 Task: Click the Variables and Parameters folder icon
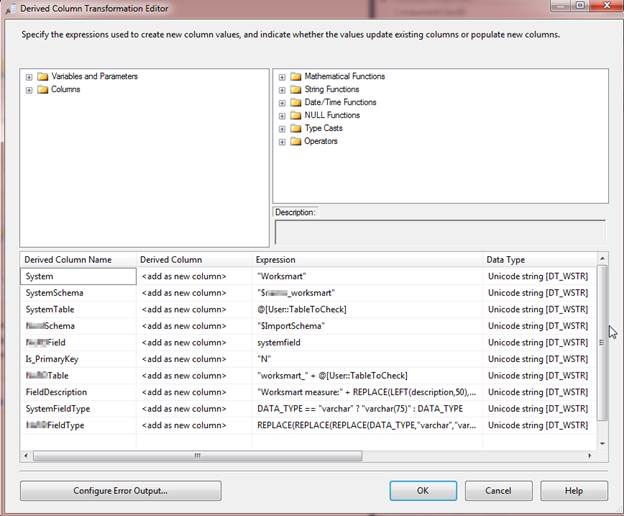43,77
